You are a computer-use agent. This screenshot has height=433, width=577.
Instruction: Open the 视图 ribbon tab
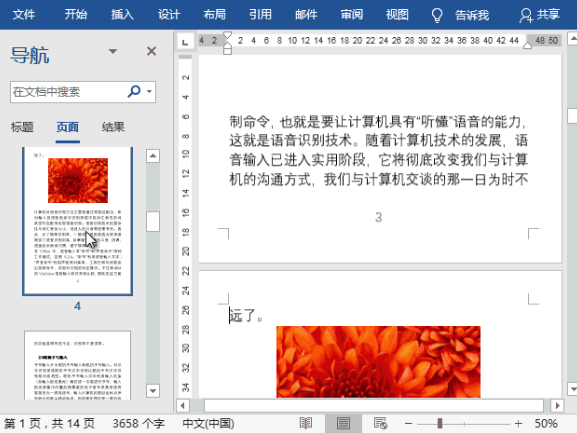pyautogui.click(x=397, y=15)
